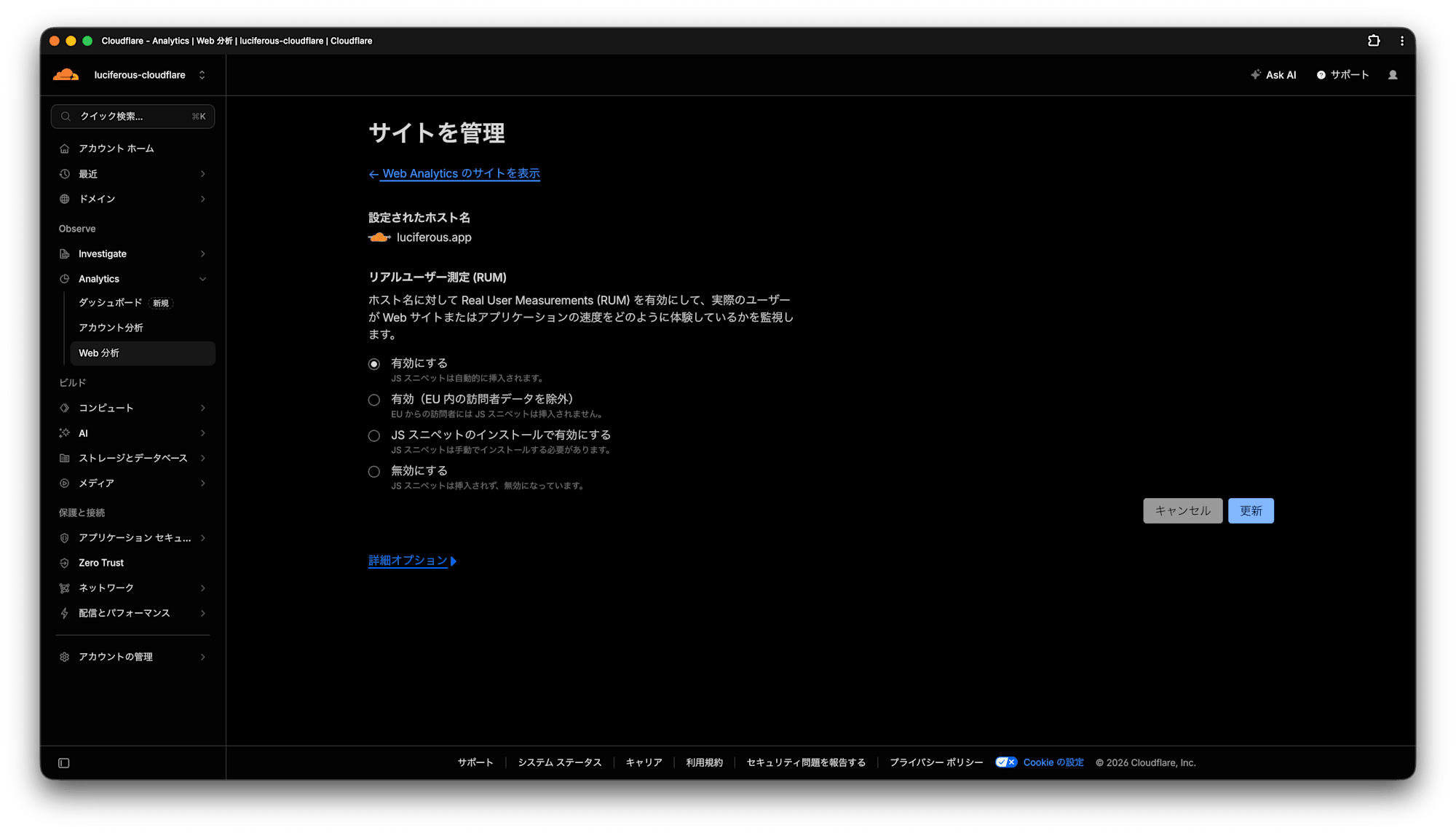Click the globe icon beside ドメイン
The height and width of the screenshot is (833, 1456).
(64, 199)
